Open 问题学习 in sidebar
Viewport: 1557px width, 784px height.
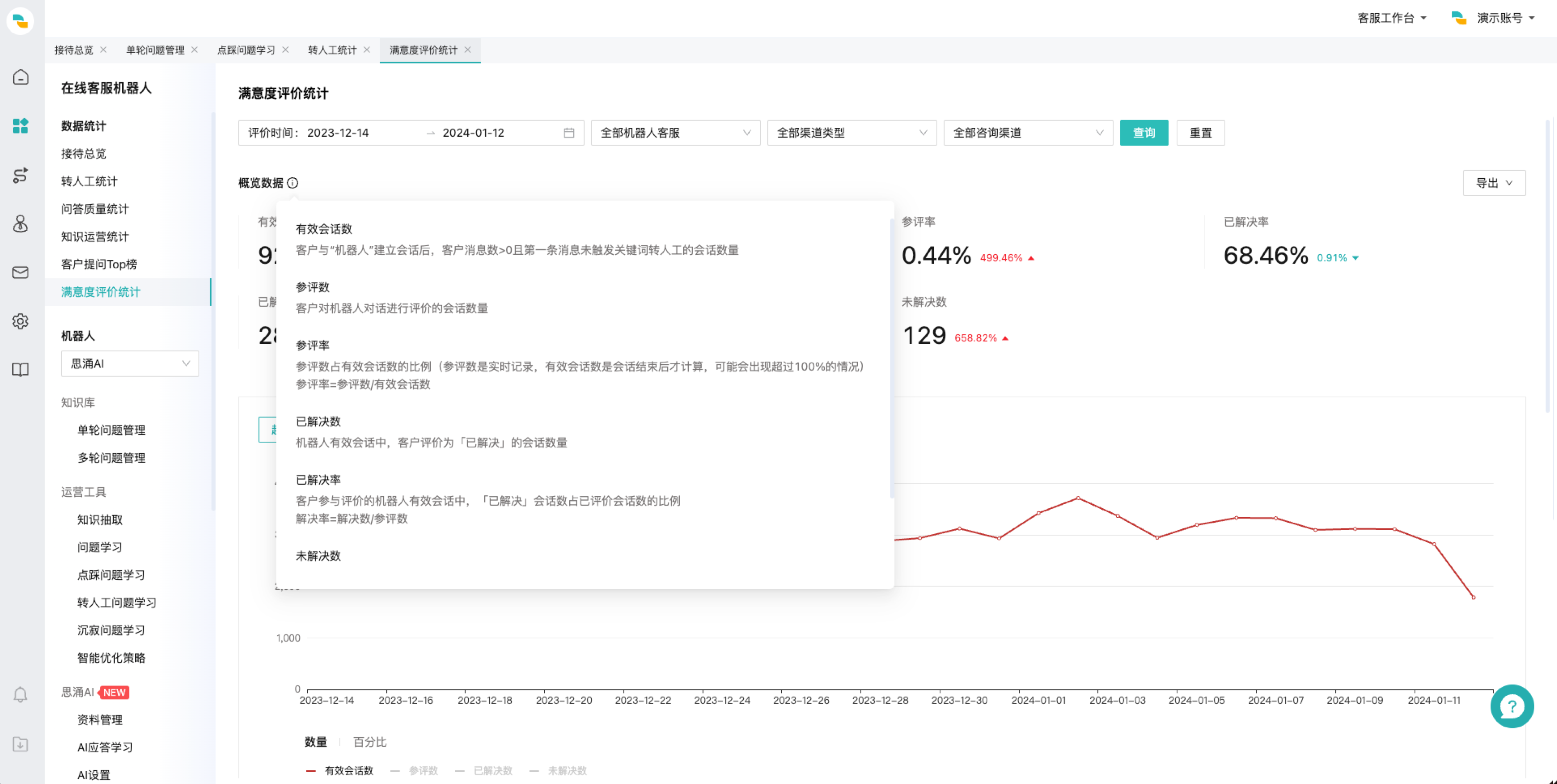tap(100, 547)
